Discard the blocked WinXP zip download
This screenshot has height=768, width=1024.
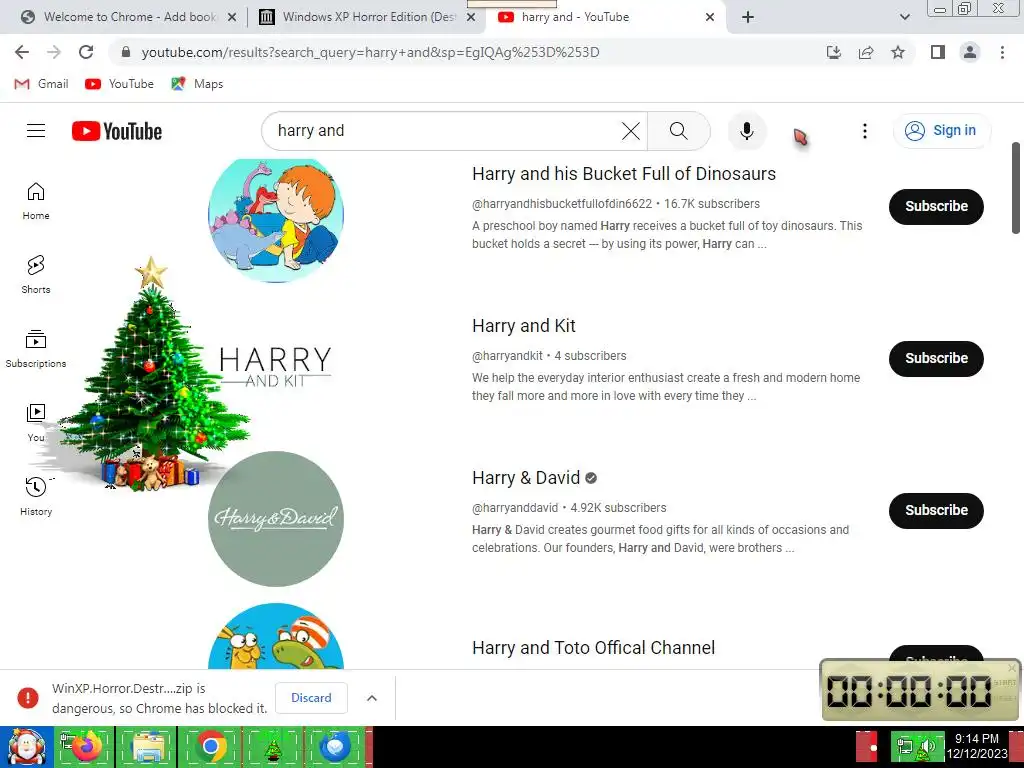[x=311, y=697]
